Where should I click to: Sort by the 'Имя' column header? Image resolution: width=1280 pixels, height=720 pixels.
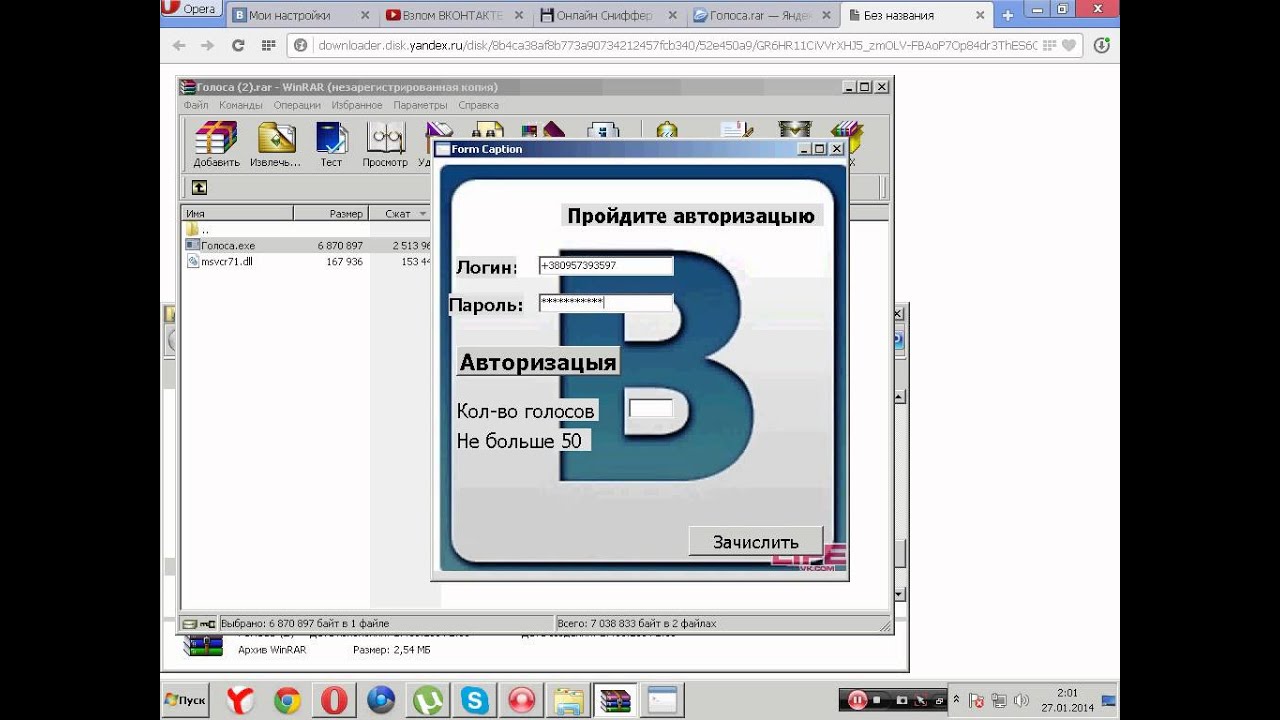237,213
